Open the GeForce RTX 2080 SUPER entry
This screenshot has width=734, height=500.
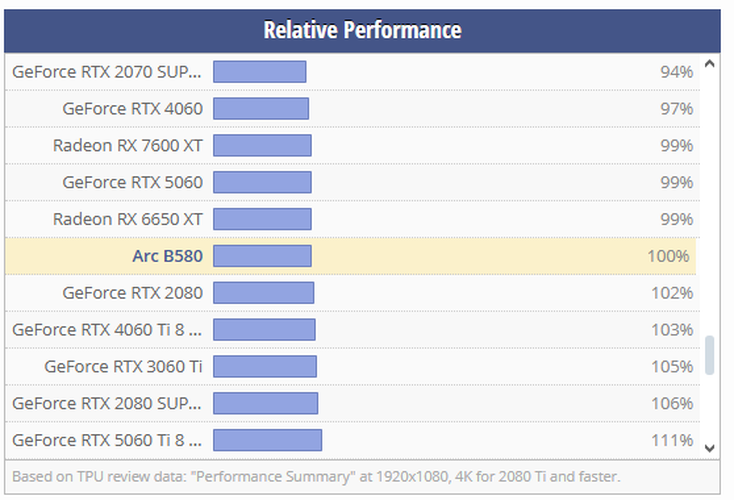[107, 404]
